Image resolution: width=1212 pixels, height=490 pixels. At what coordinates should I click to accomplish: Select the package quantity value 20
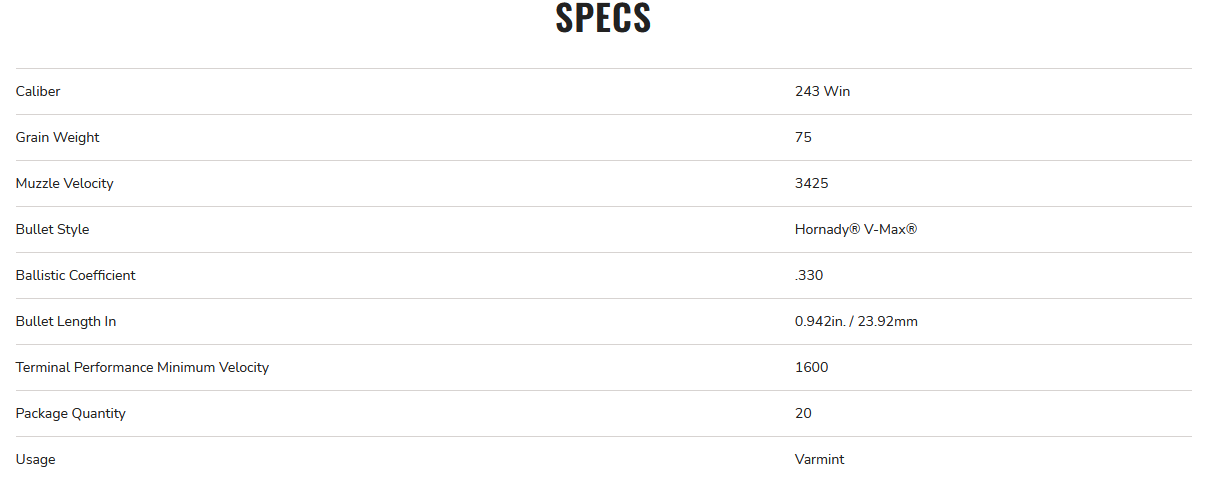[x=803, y=413]
